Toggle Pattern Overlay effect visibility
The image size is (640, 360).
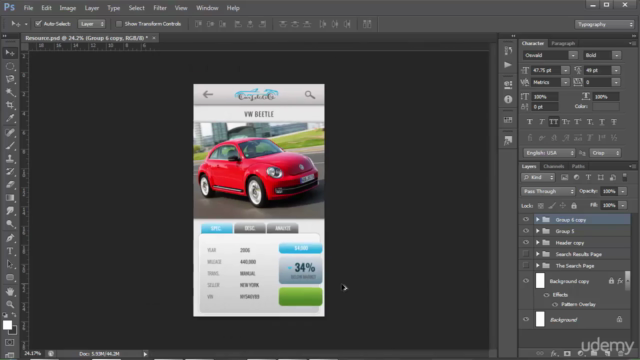click(x=555, y=304)
